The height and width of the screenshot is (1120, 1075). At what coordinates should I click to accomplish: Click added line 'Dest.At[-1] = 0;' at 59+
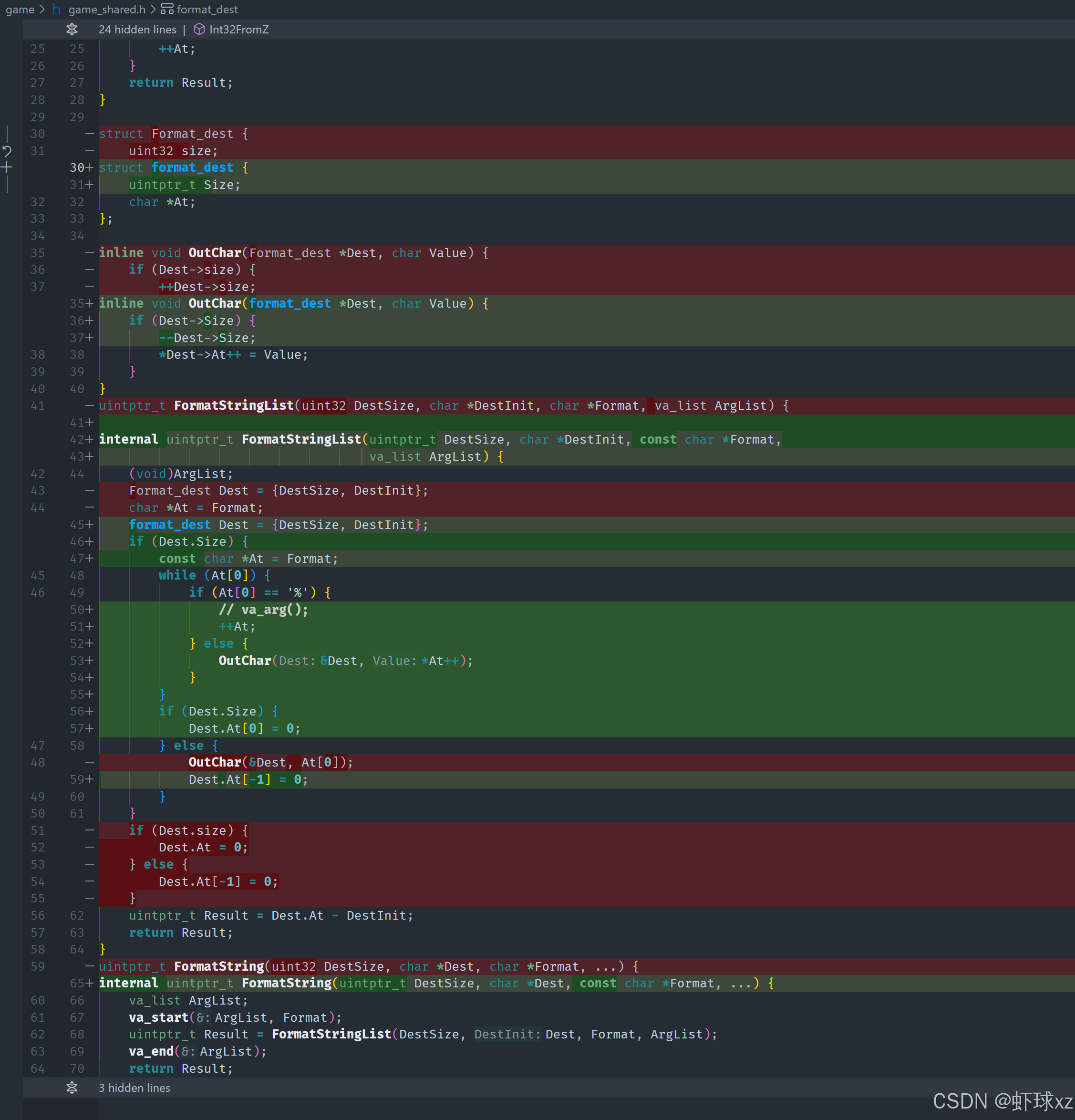click(248, 780)
